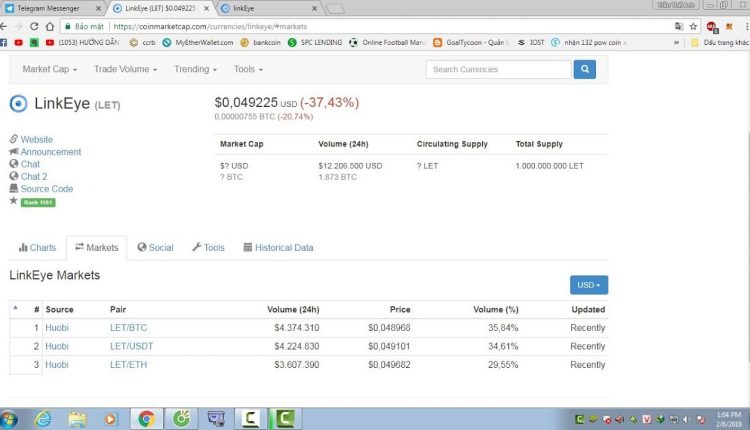Click the taskbar clock showing 1:04 PM
Image resolution: width=750 pixels, height=430 pixels.
(x=729, y=419)
